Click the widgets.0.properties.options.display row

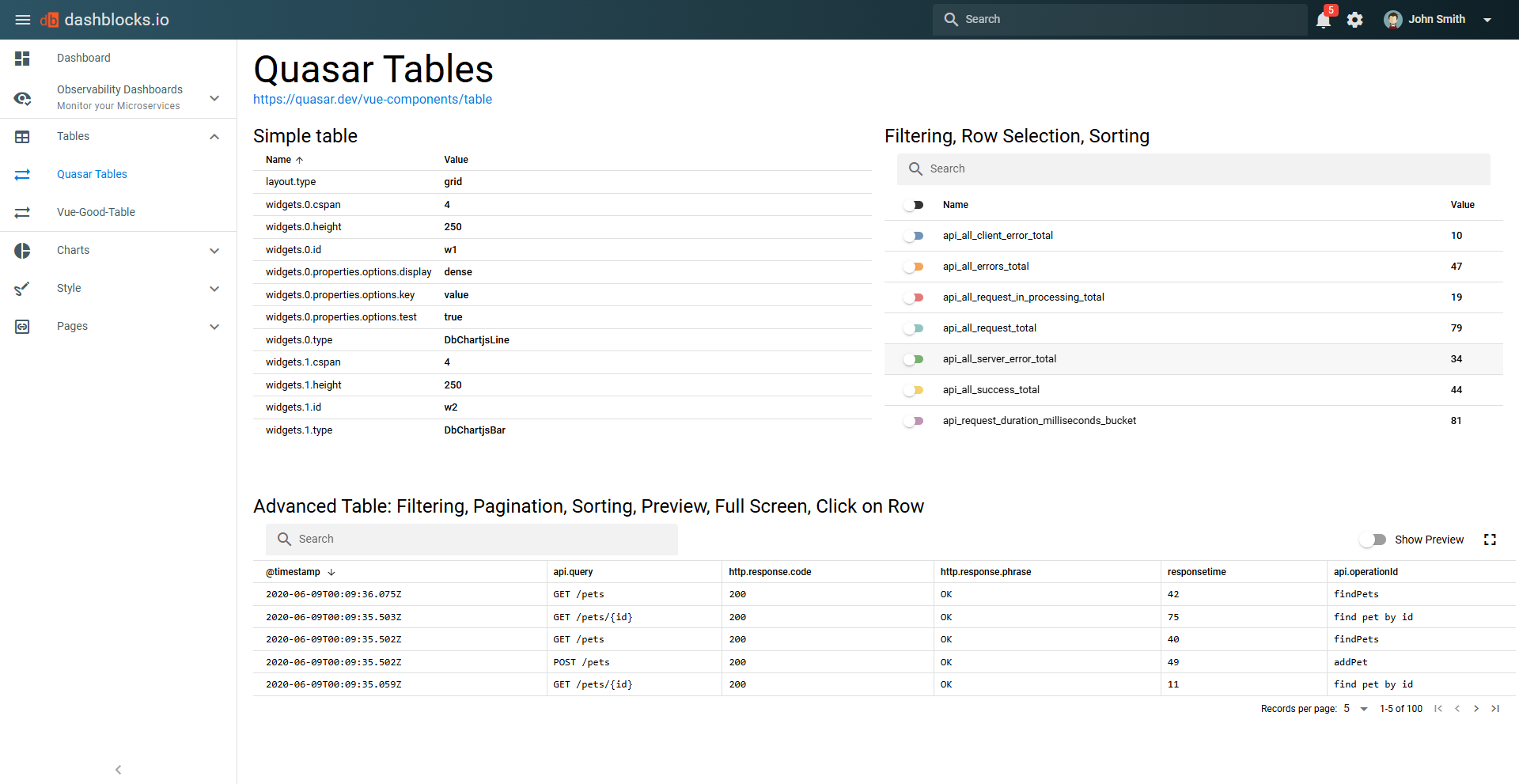coord(563,272)
